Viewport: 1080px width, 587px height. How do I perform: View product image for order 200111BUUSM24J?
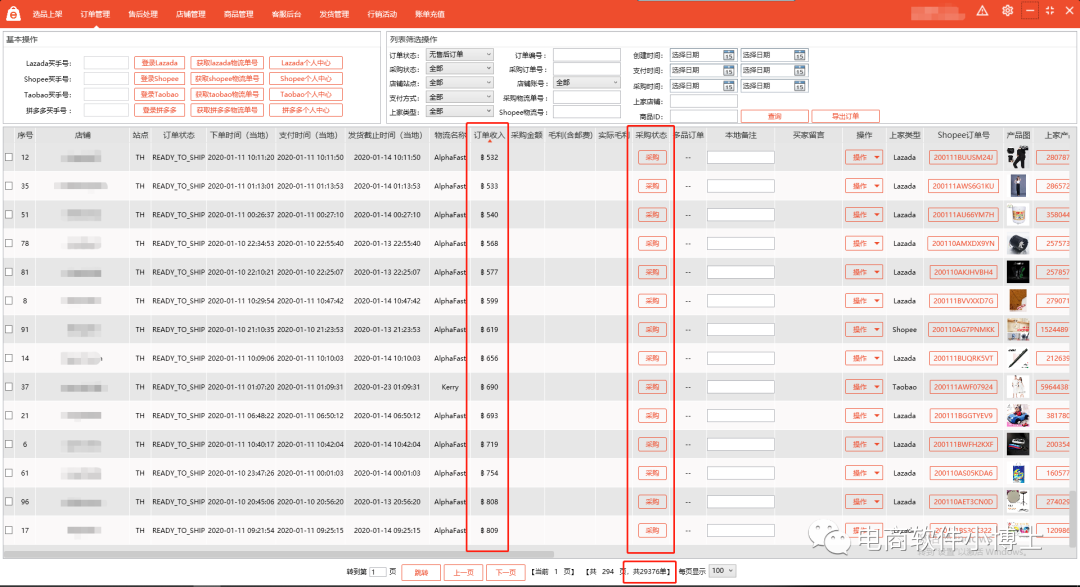pyautogui.click(x=1017, y=157)
